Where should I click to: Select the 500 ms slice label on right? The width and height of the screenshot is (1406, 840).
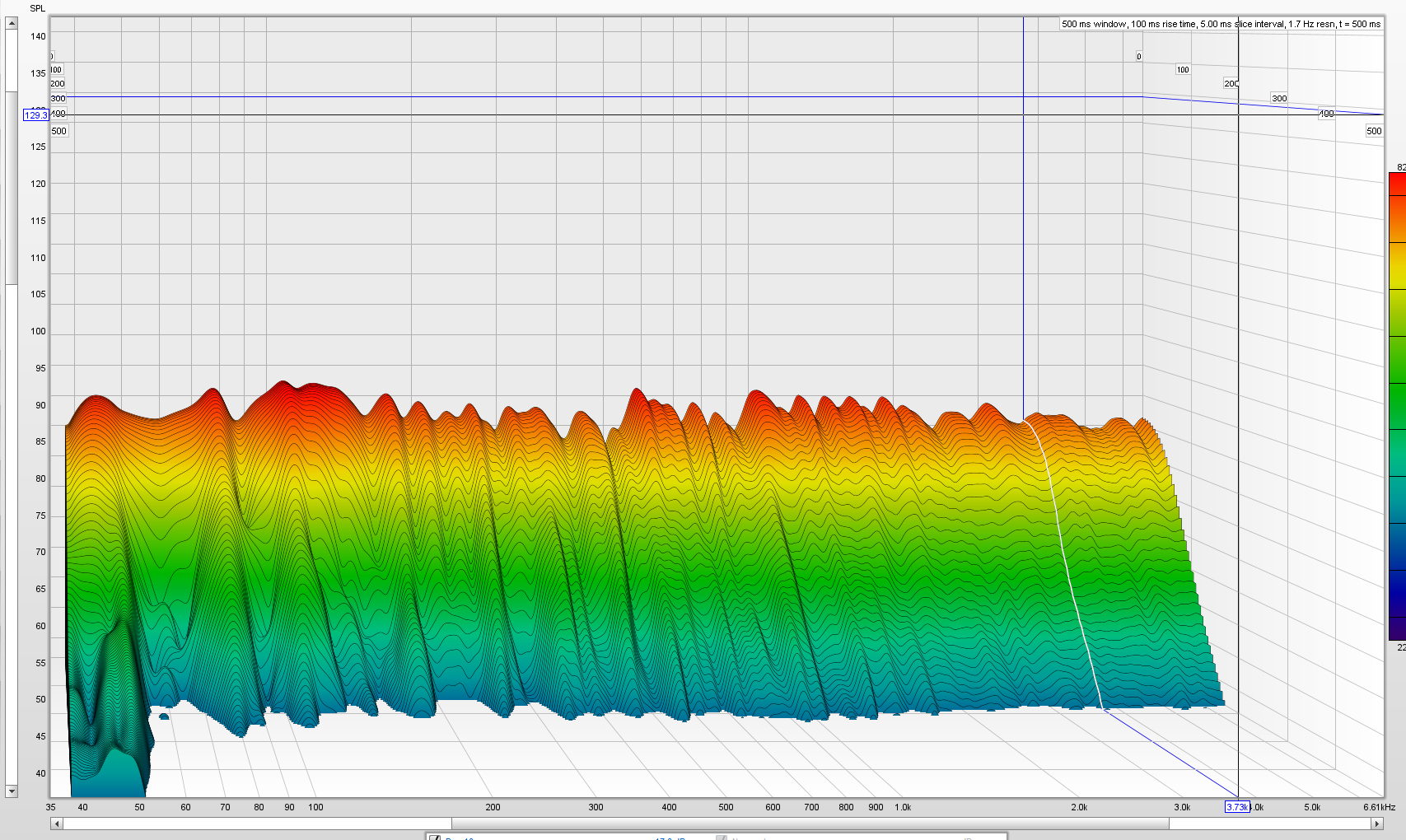click(1372, 130)
